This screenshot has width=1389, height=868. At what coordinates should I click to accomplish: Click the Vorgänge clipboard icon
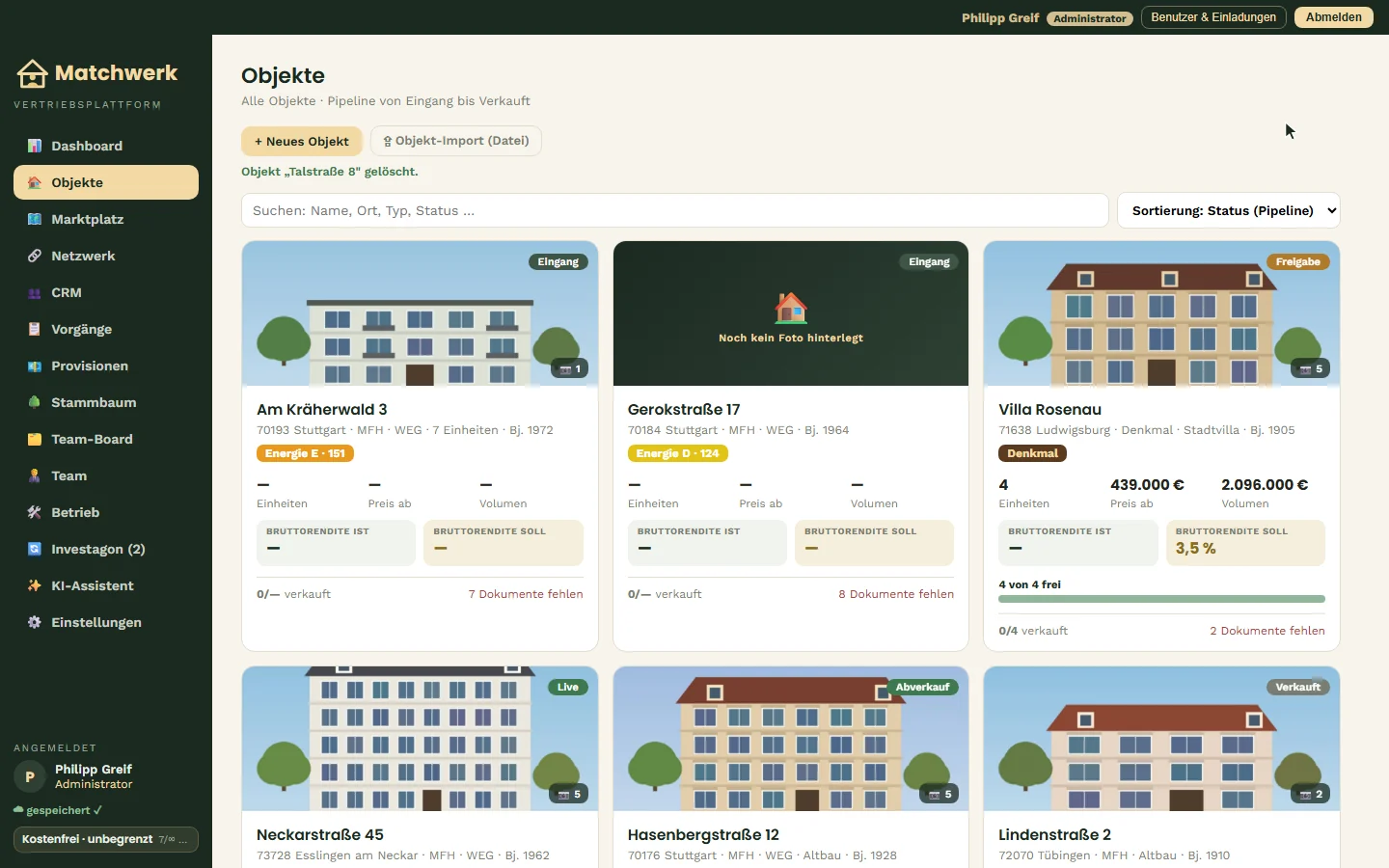[x=35, y=329]
